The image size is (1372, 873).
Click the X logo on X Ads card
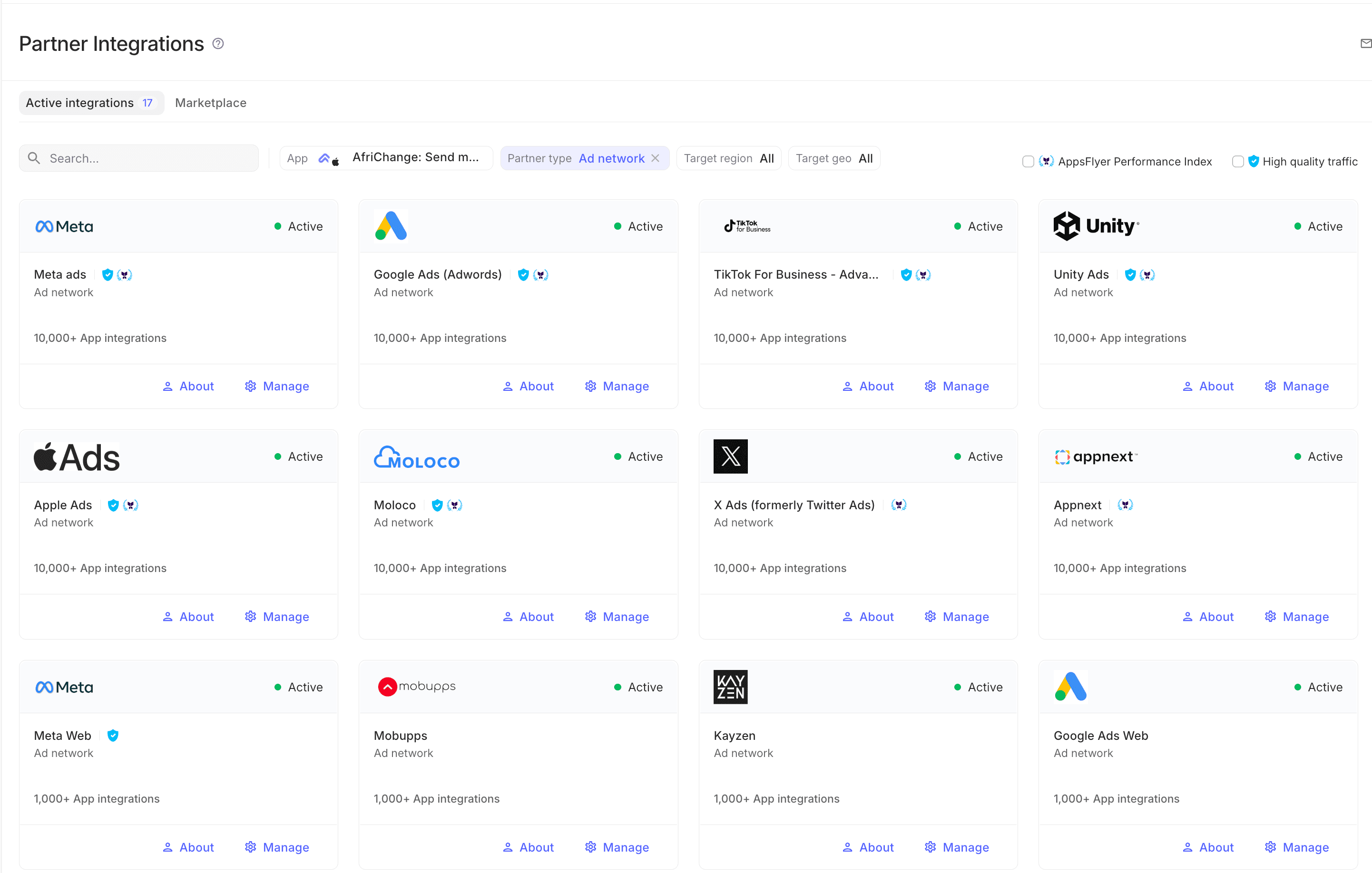[730, 456]
